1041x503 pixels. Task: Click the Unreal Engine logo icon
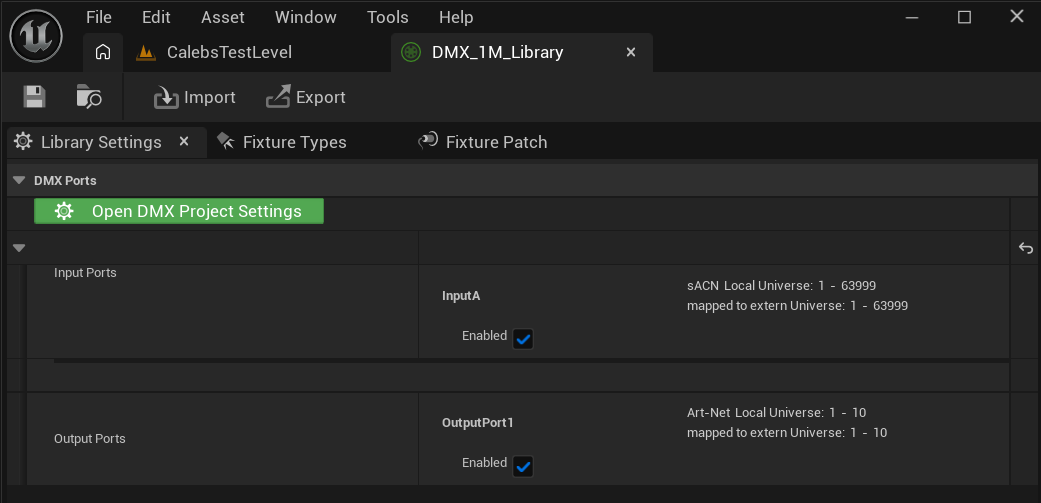(x=36, y=36)
